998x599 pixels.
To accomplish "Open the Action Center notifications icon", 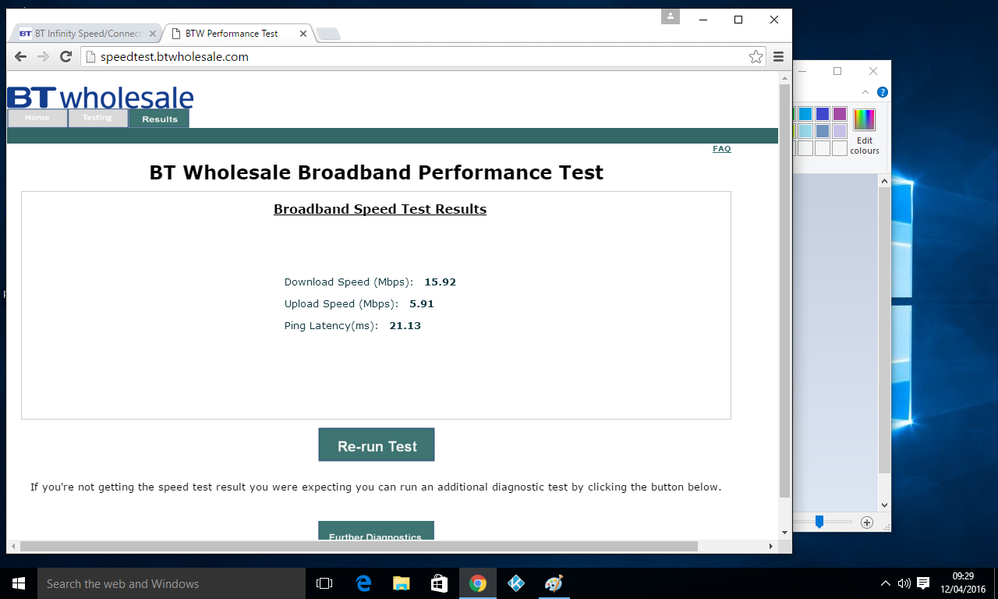I will coord(923,583).
